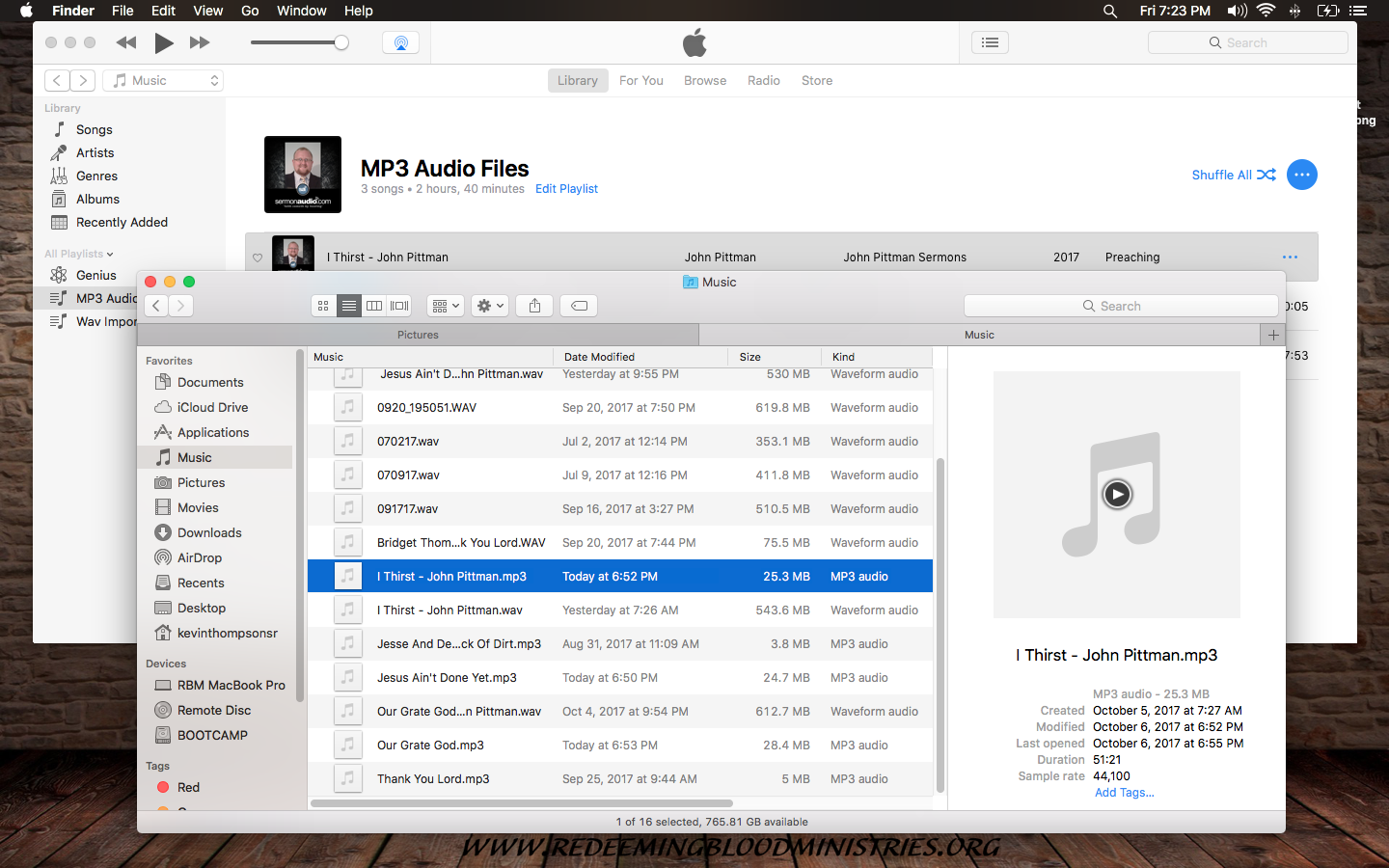Sort Finder list by Kind column
The height and width of the screenshot is (868, 1389).
(877, 357)
